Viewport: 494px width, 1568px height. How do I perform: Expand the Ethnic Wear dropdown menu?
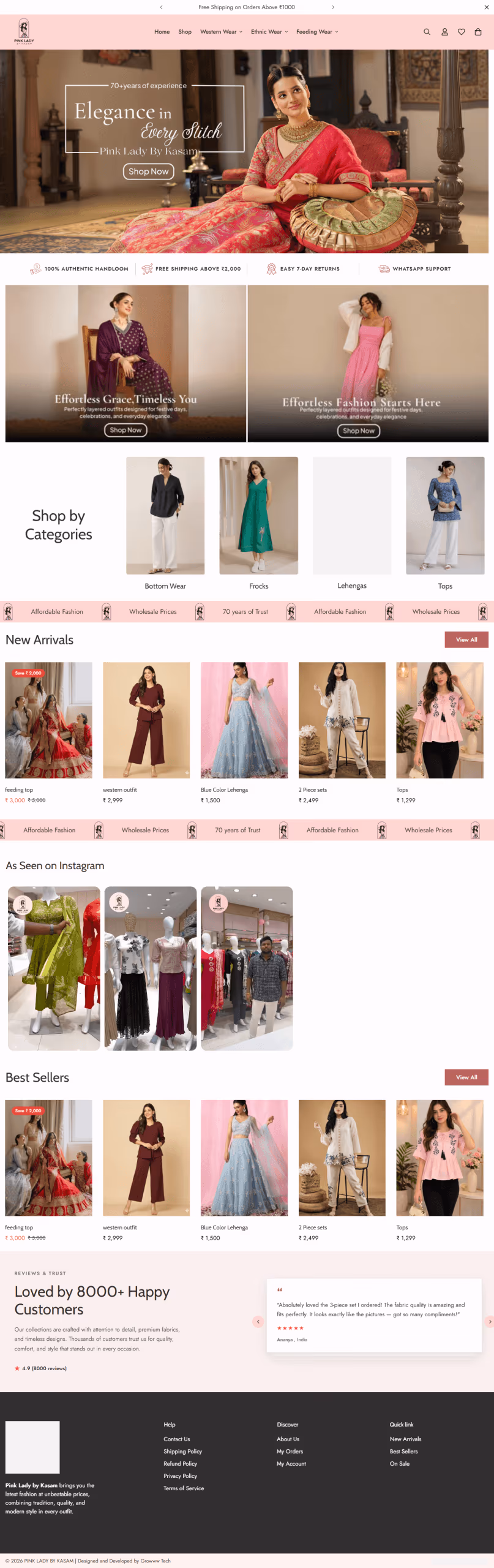click(269, 32)
